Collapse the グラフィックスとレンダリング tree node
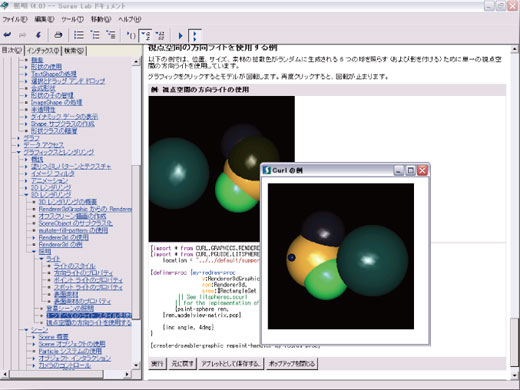Image resolution: width=520 pixels, height=390 pixels. point(18,152)
